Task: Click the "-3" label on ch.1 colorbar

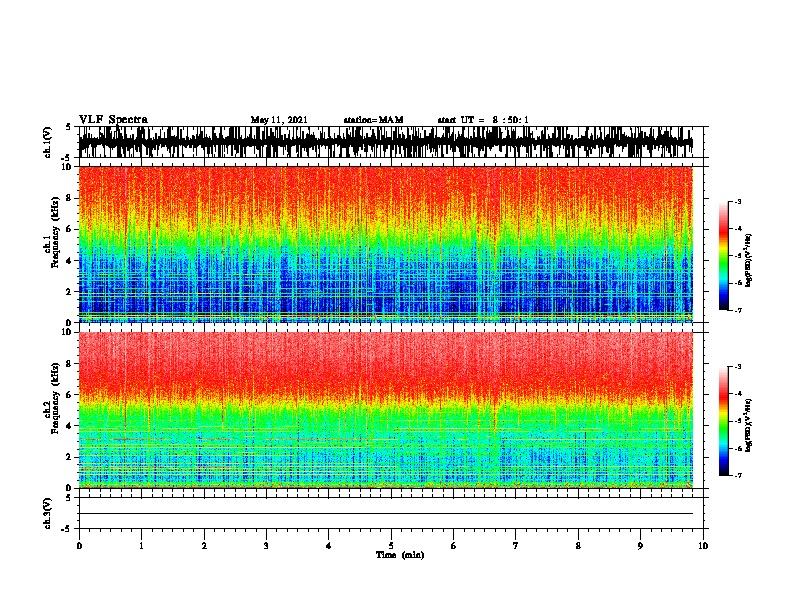Action: coord(738,201)
